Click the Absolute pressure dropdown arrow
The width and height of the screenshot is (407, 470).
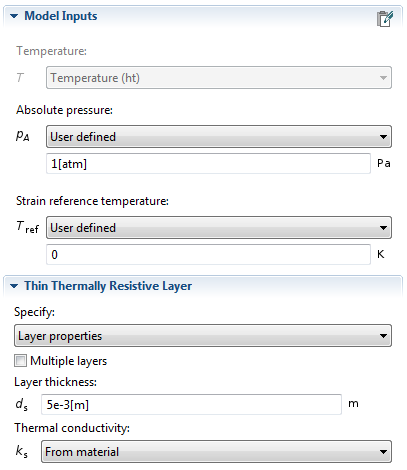tap(383, 137)
